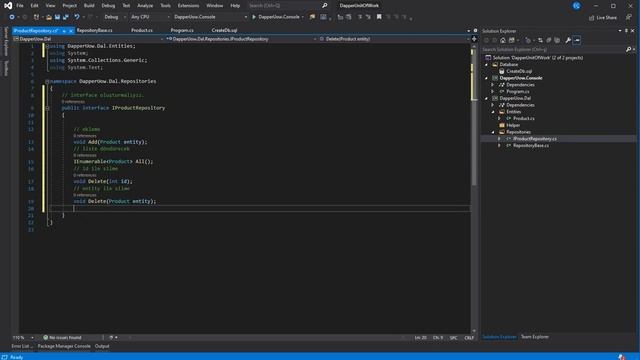Screen dimensions: 640x360
Task: Select CreateDb.sql in Solution Explorer
Action: tap(519, 71)
